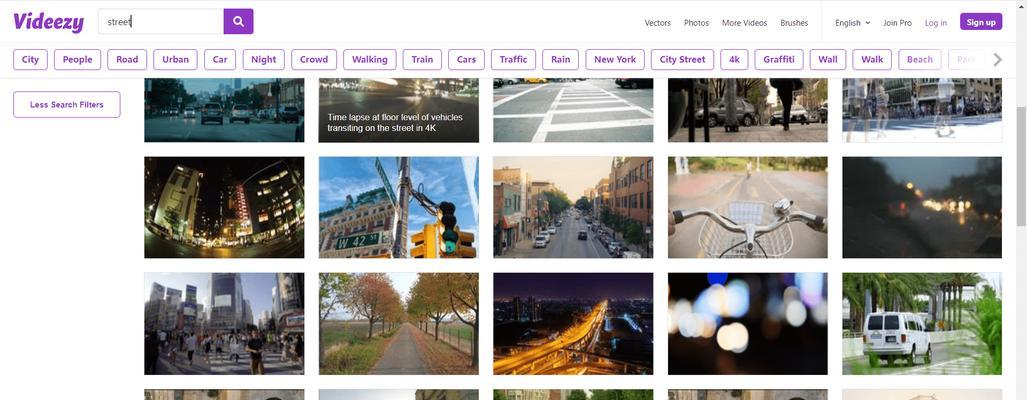Open the crosswalk street video thumbnail
1027x400 pixels.
pyautogui.click(x=573, y=110)
